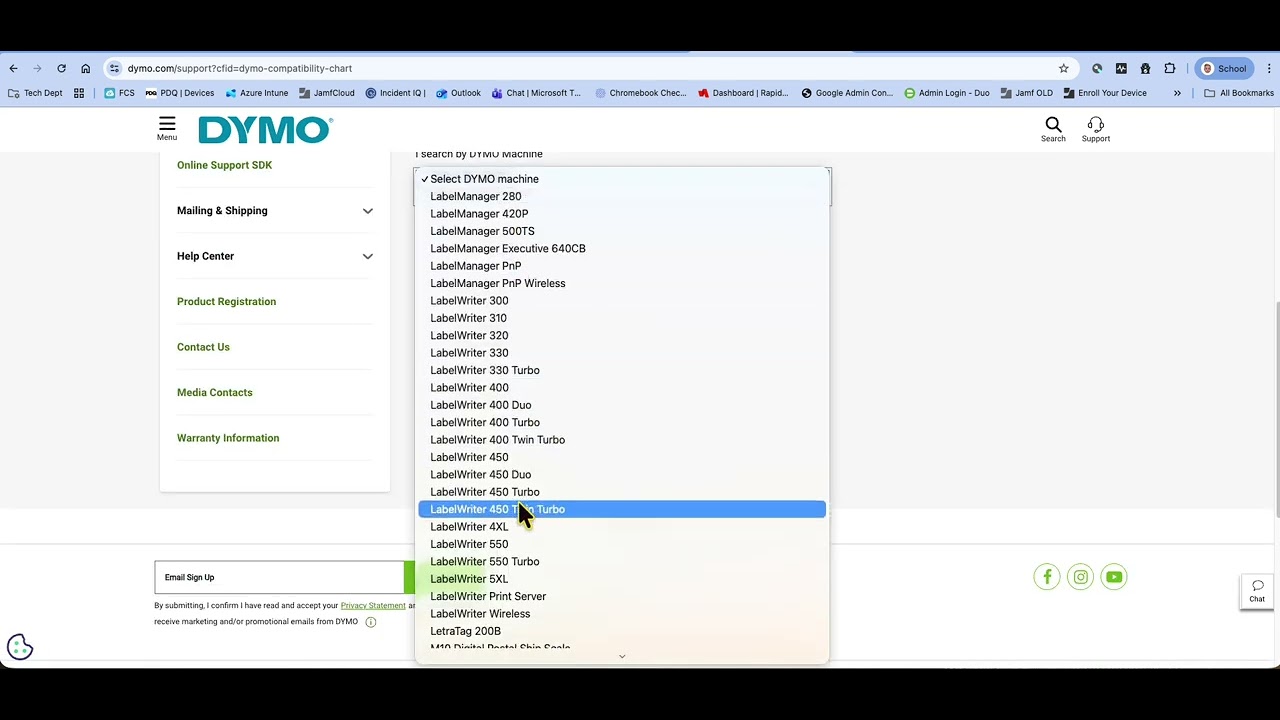Open the apps grid icon in bookmarks bar
The height and width of the screenshot is (720, 1280).
click(79, 93)
